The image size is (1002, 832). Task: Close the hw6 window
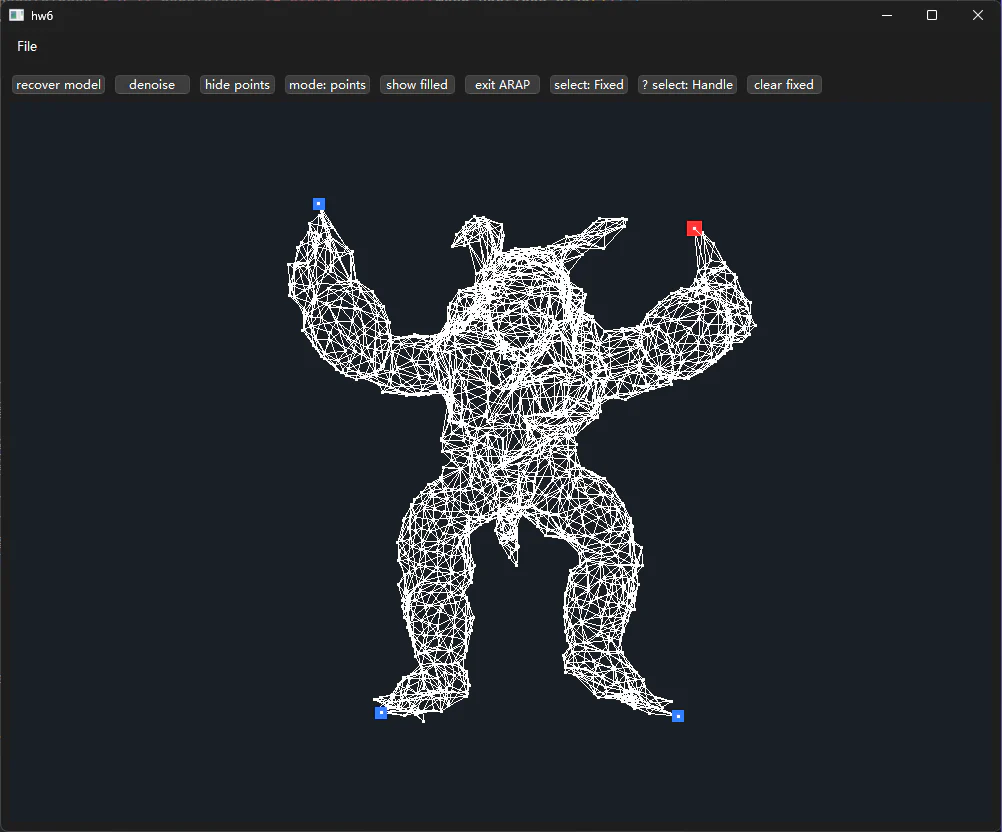point(978,15)
